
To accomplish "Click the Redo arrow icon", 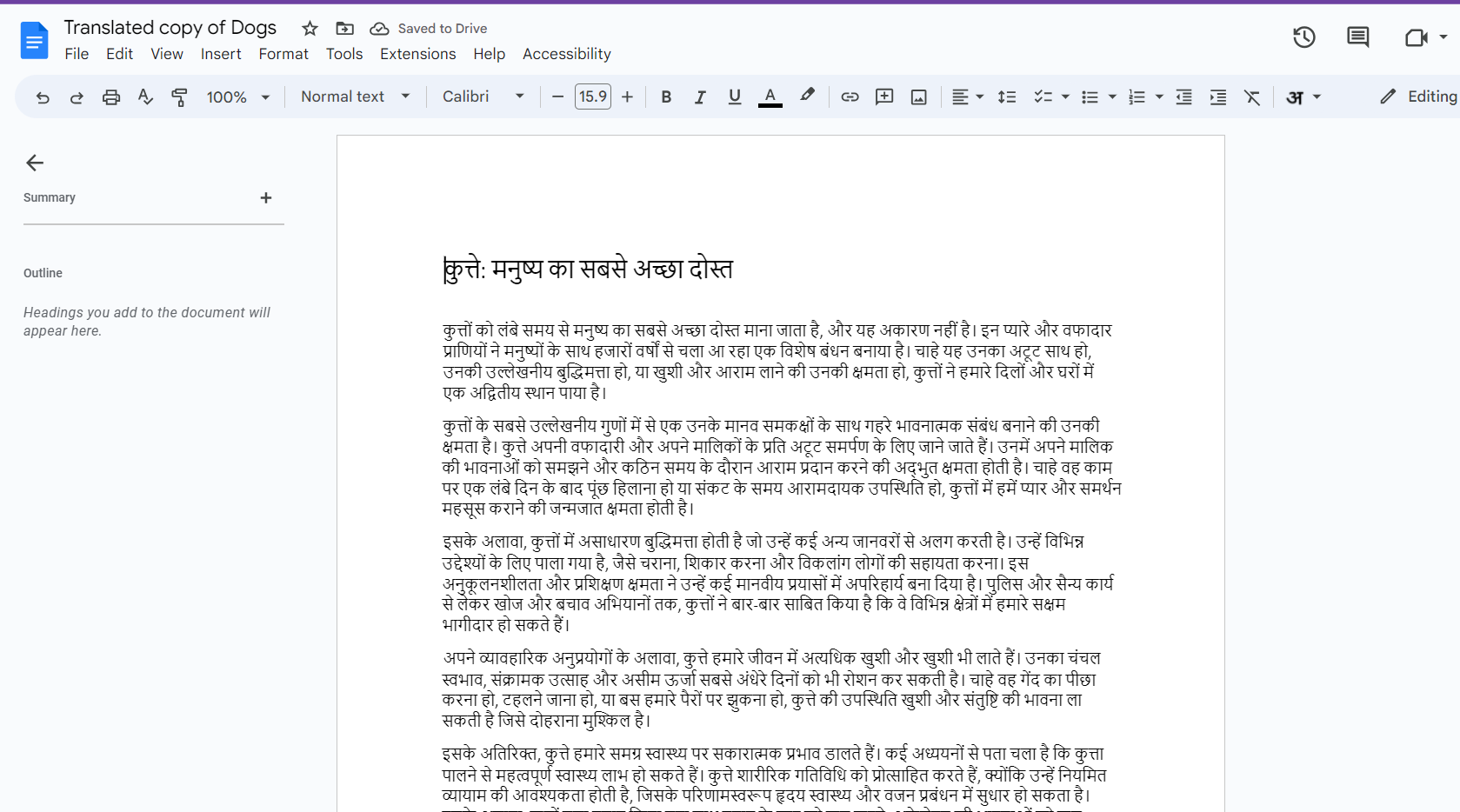I will [x=77, y=97].
